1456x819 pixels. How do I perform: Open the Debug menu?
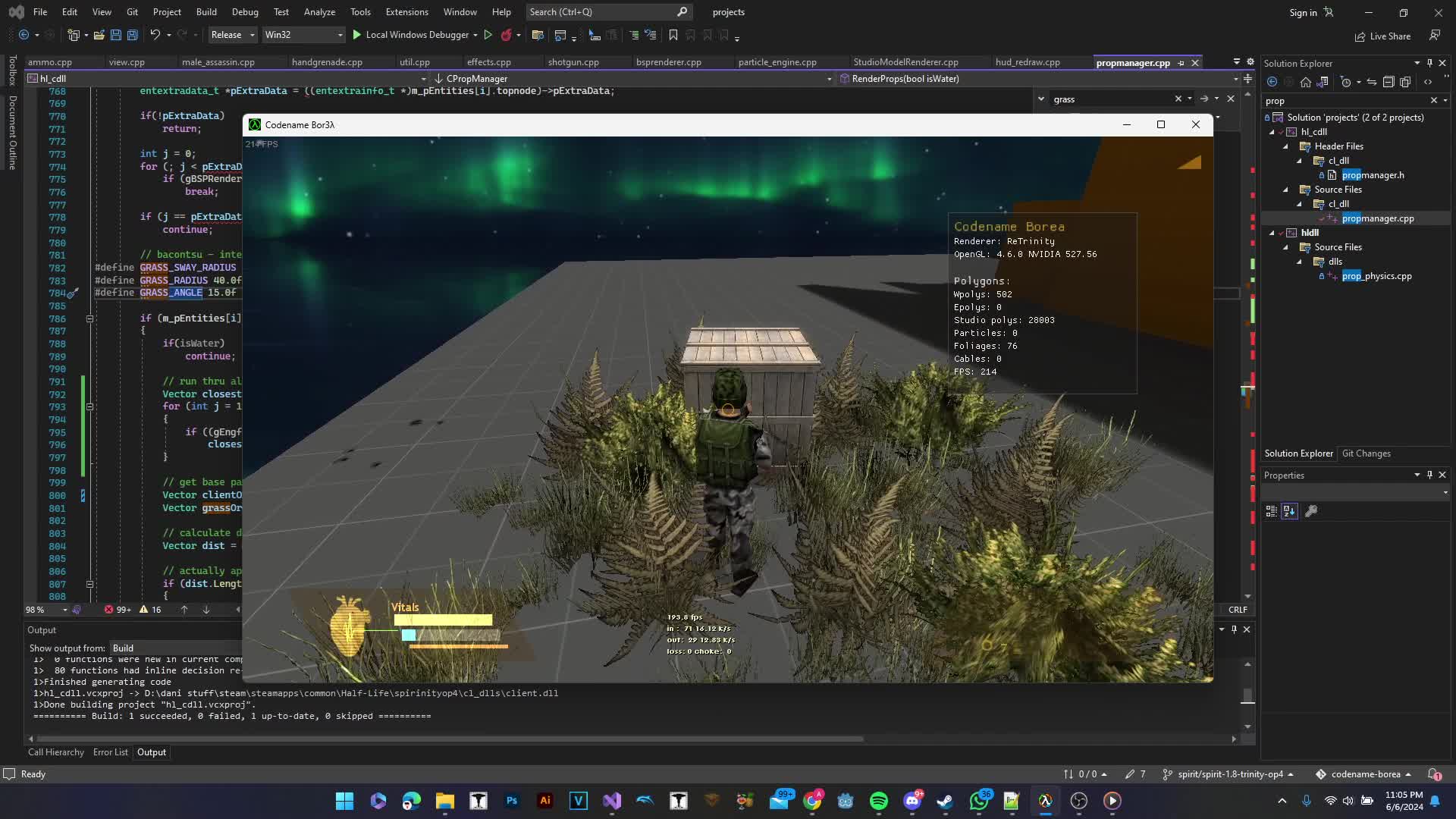(x=244, y=12)
